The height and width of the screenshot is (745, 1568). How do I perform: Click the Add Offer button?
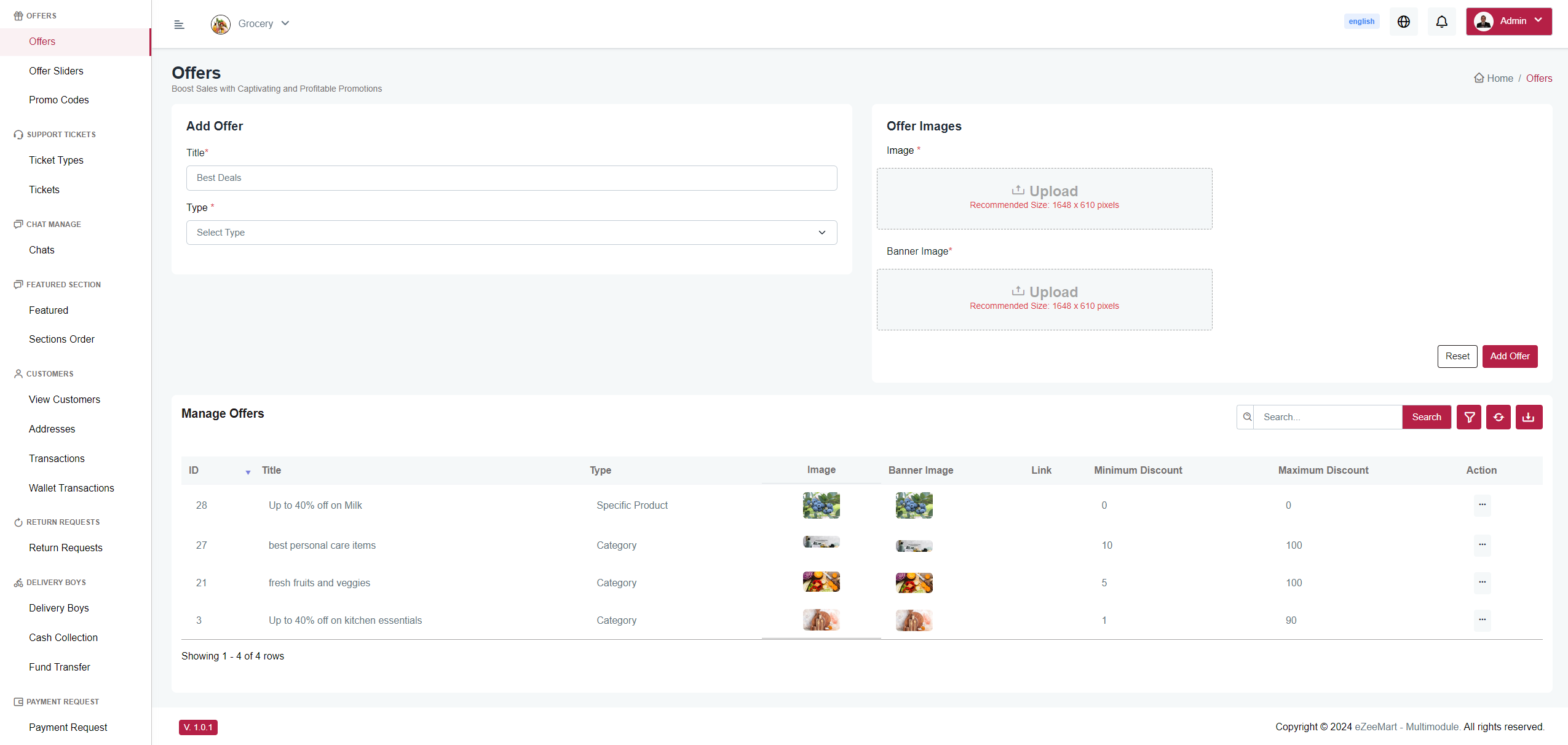1510,356
